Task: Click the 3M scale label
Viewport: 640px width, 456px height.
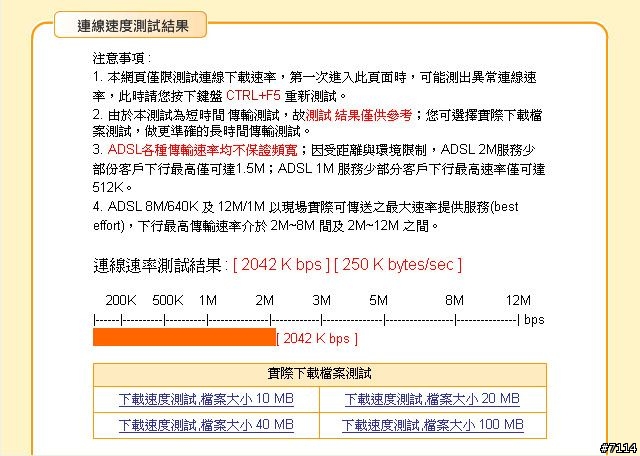Action: click(321, 301)
